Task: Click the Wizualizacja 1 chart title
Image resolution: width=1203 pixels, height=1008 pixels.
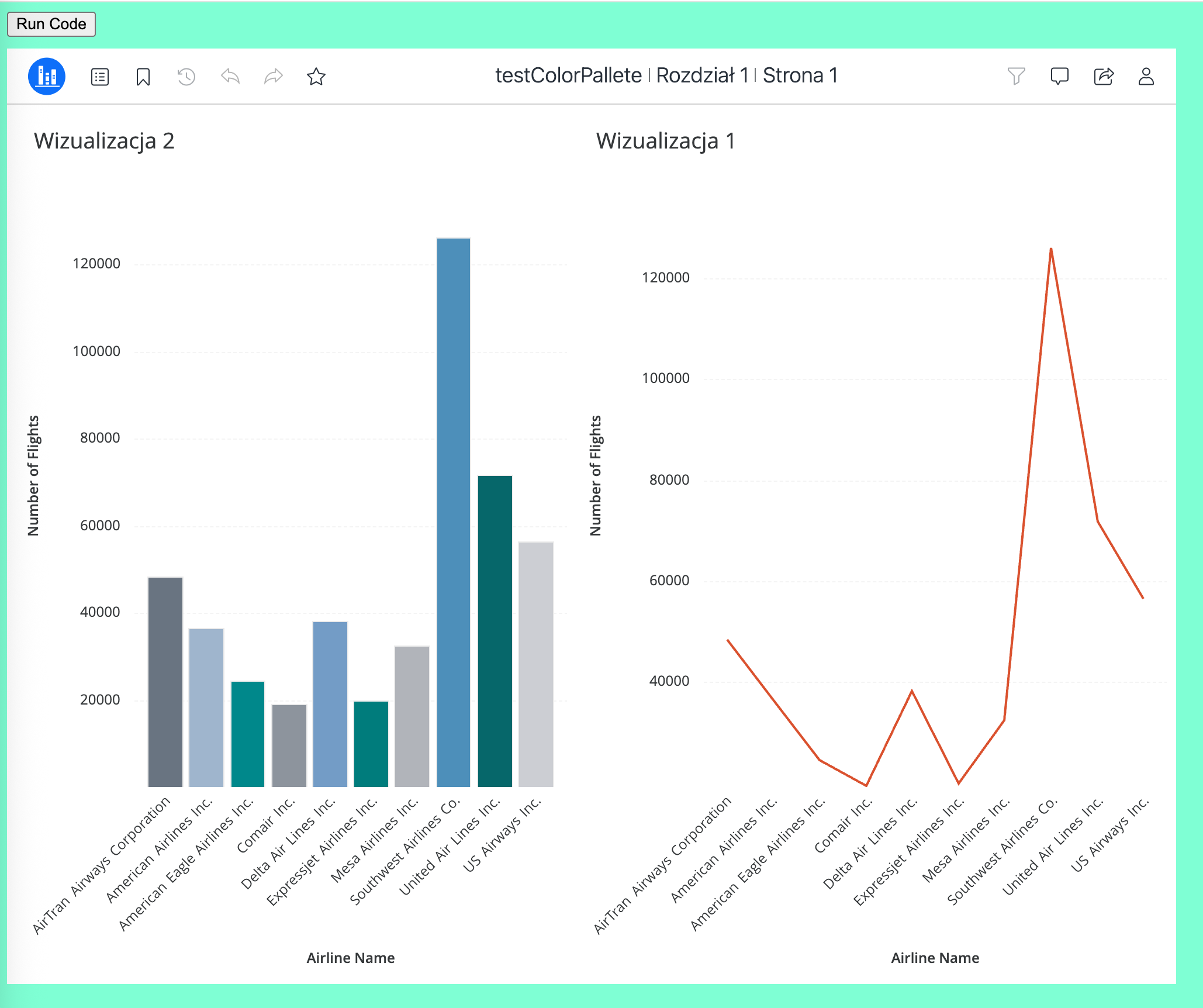Action: pos(665,141)
